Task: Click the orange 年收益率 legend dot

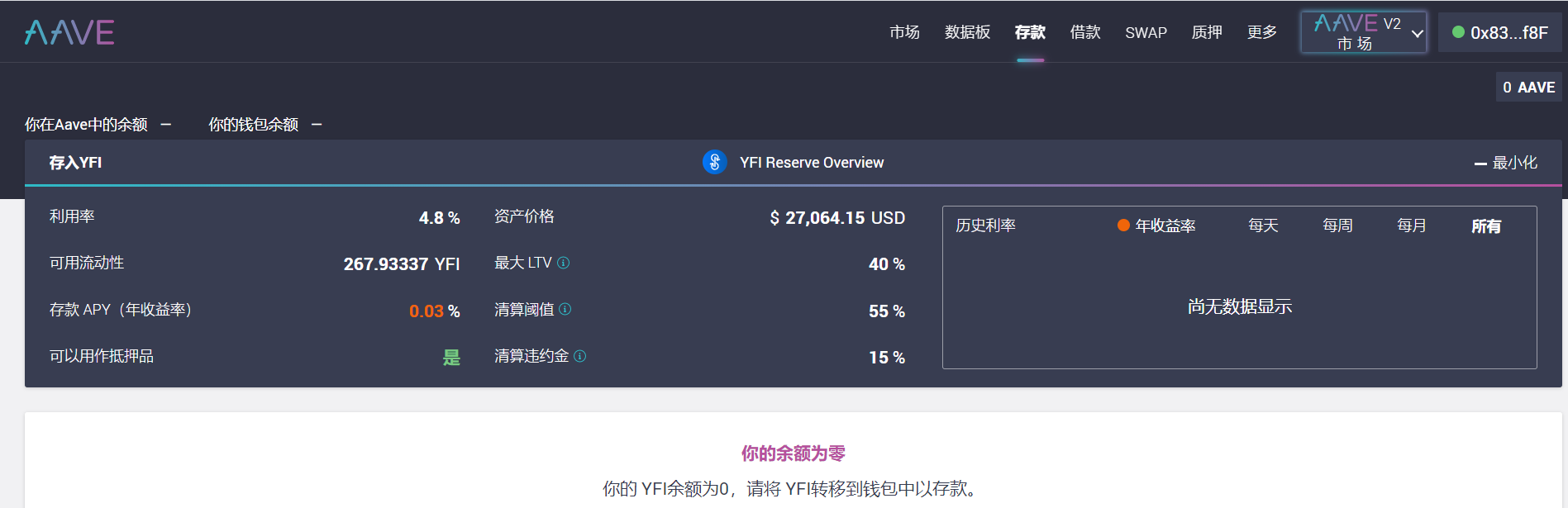Action: pos(1123,226)
